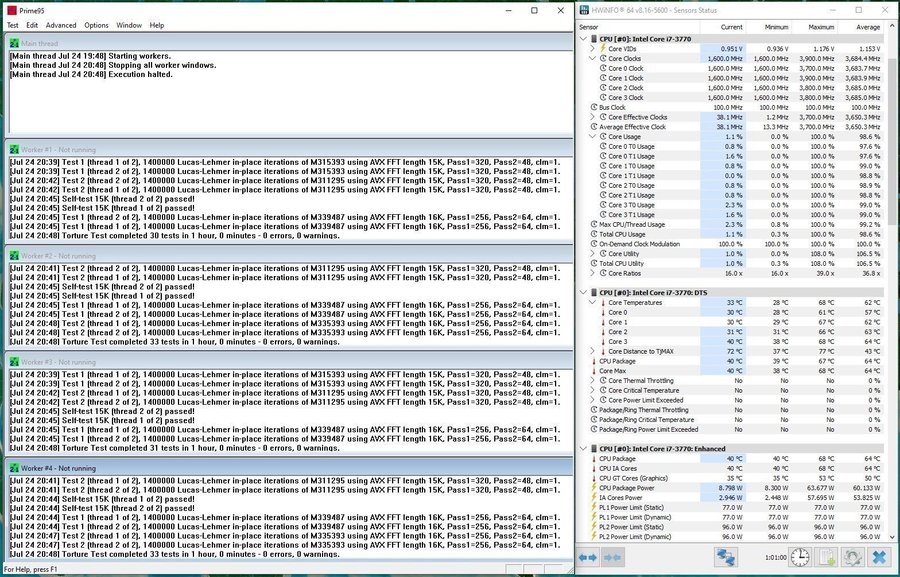Click the Sensor column header
900x577 pixels.
tap(639, 27)
